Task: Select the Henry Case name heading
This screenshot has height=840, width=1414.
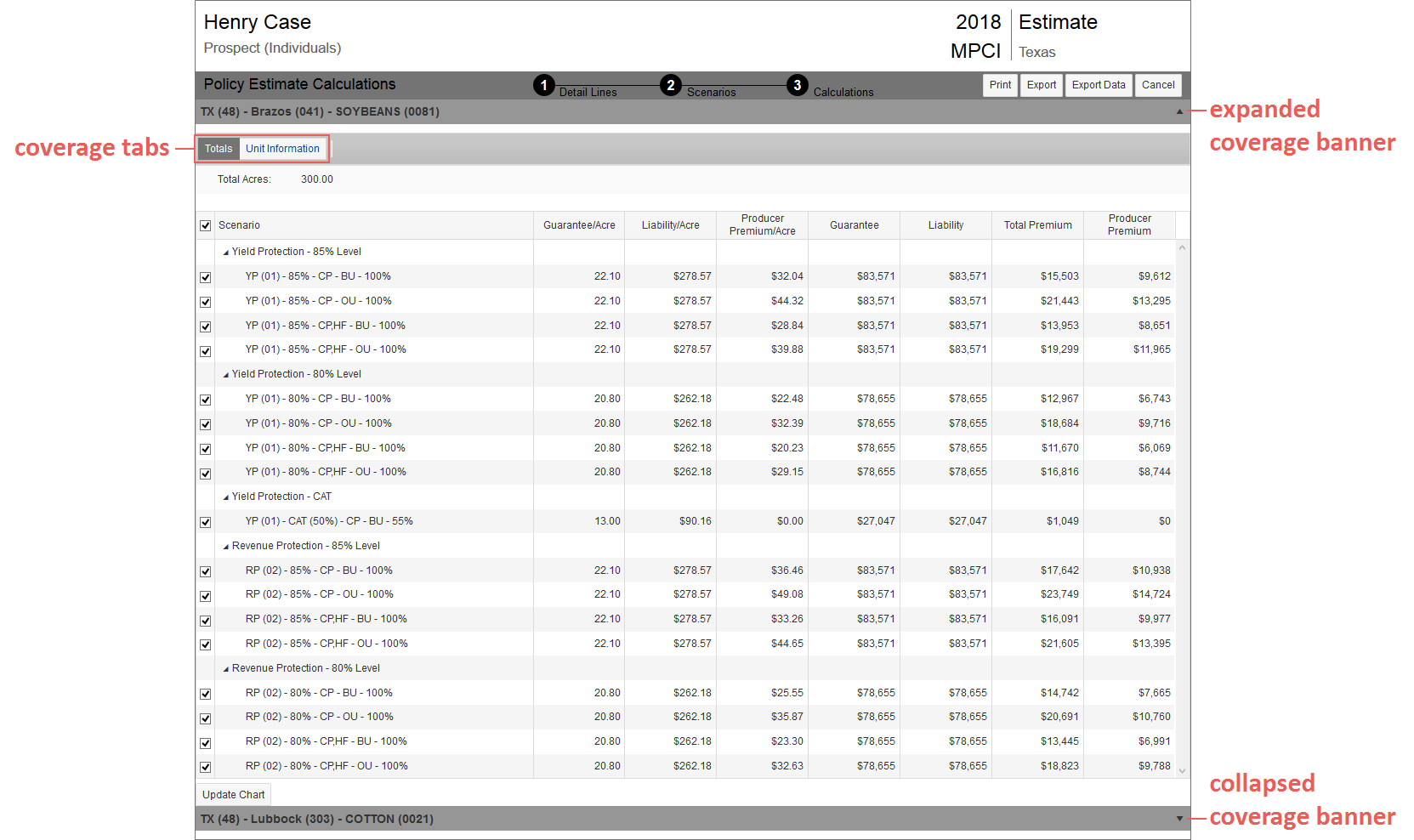Action: coord(258,22)
